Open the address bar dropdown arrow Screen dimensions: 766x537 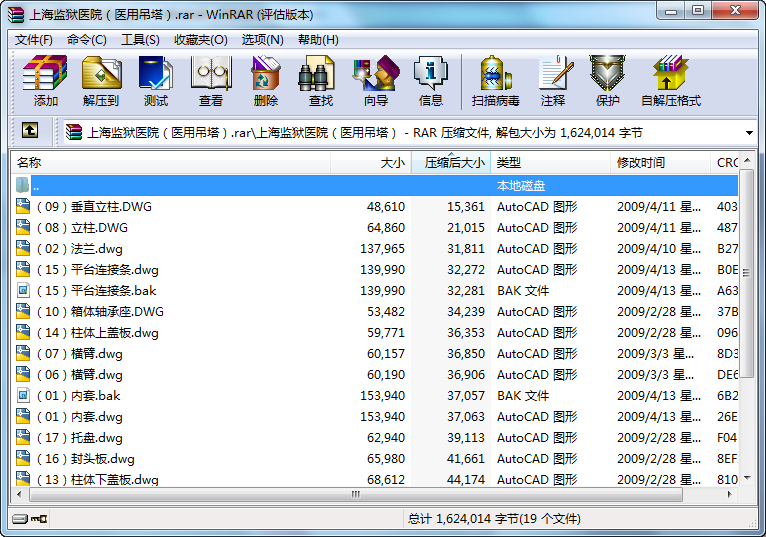[749, 133]
